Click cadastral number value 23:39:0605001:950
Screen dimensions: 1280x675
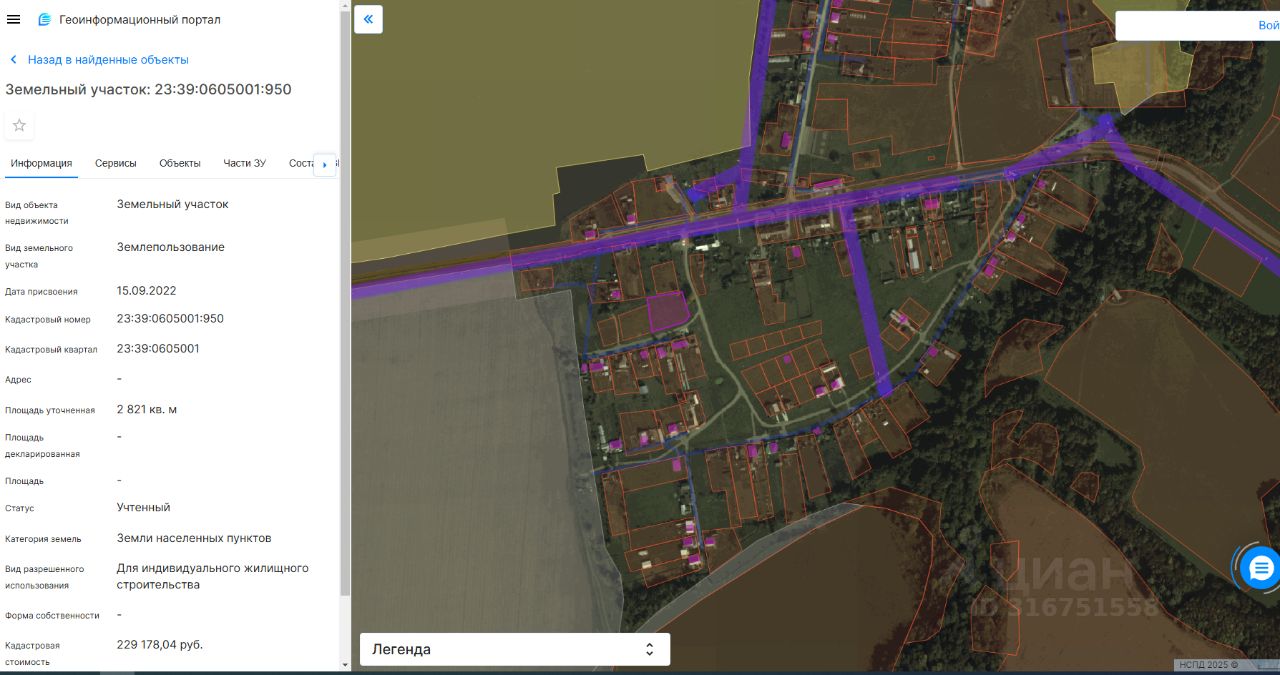coord(170,319)
